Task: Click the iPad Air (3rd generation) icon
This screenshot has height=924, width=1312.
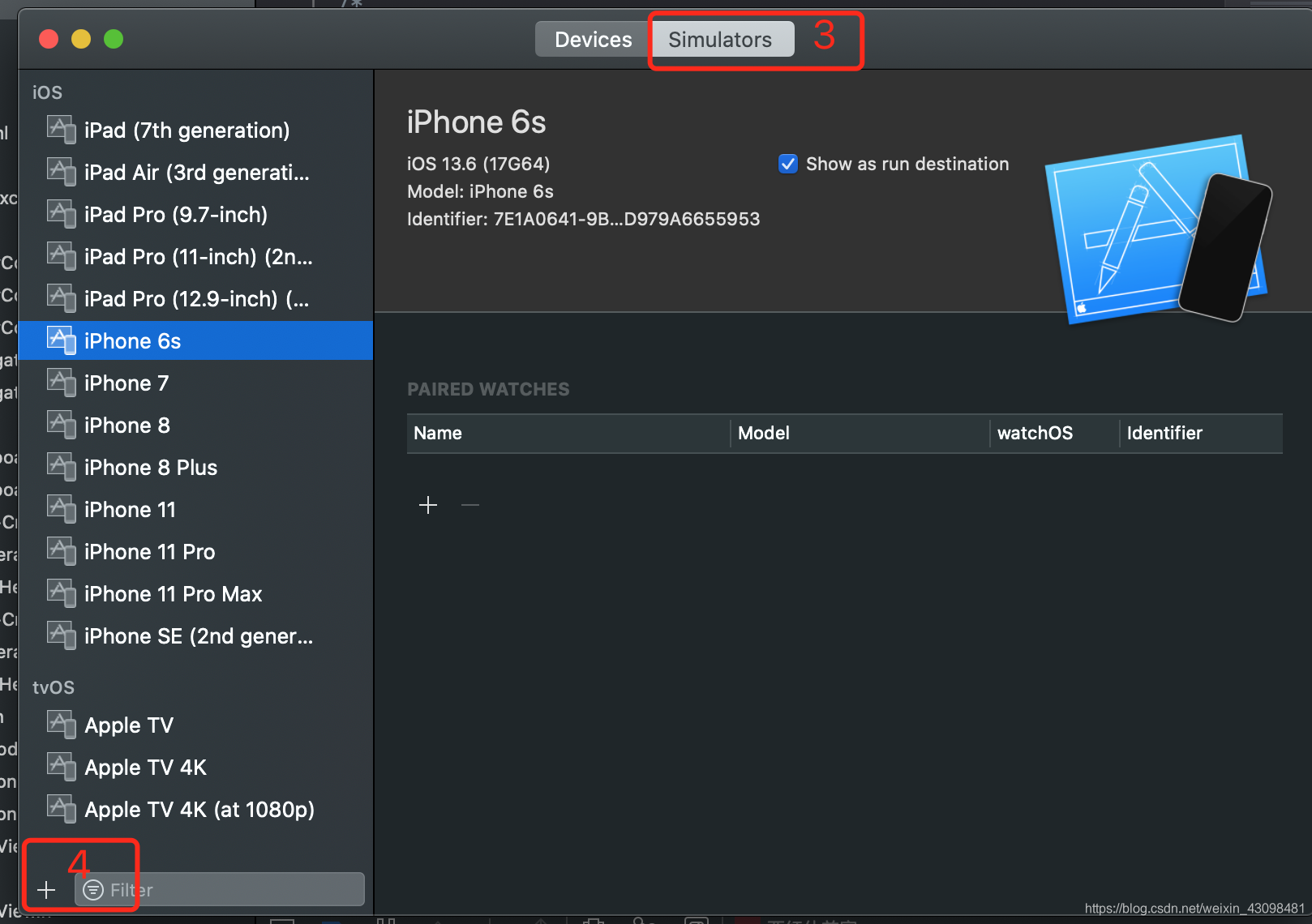Action: (62, 172)
